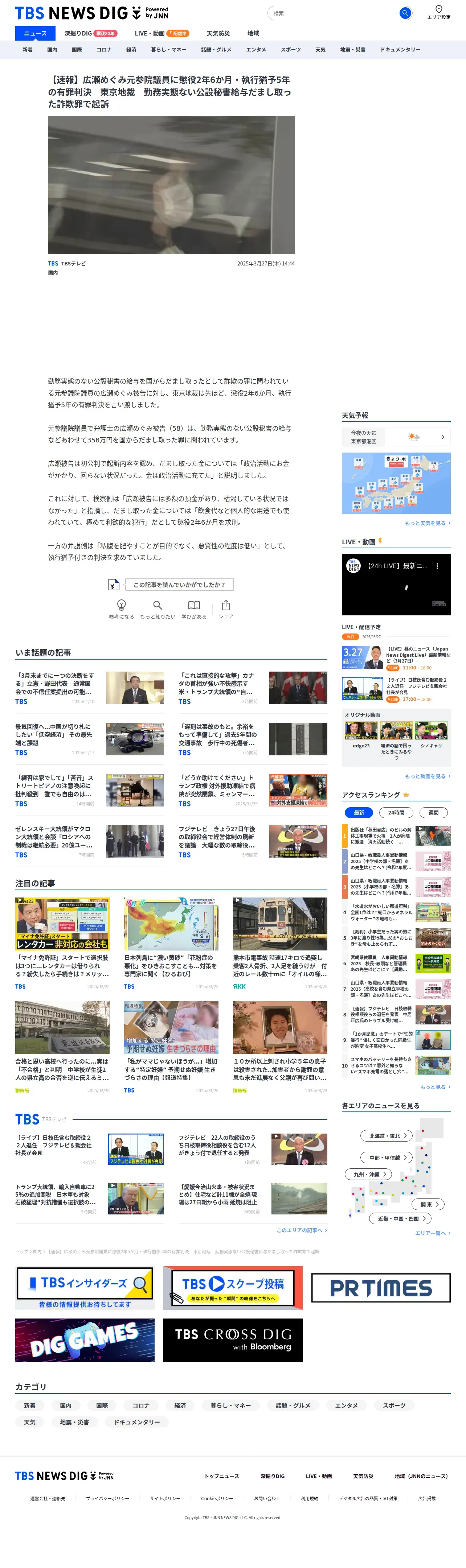Click the 学びがある open book icon
Screen dimensions: 466x1568
pos(194,604)
